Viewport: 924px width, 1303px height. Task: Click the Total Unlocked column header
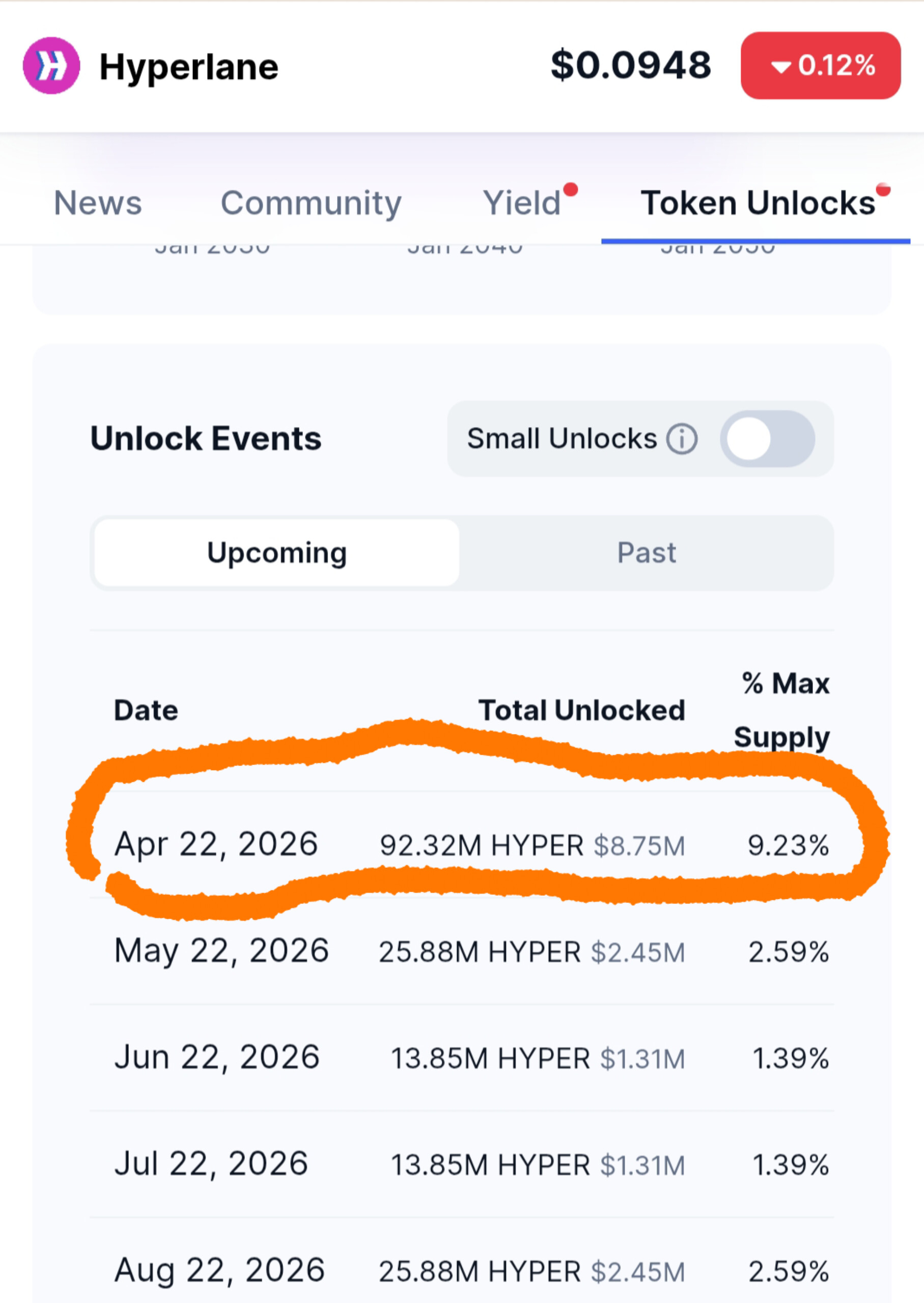click(581, 711)
